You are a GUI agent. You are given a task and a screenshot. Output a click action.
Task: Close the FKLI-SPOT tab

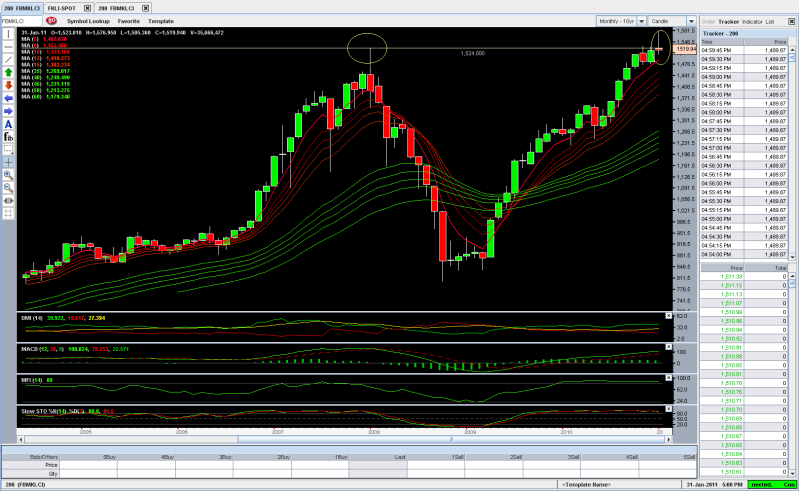[x=87, y=8]
